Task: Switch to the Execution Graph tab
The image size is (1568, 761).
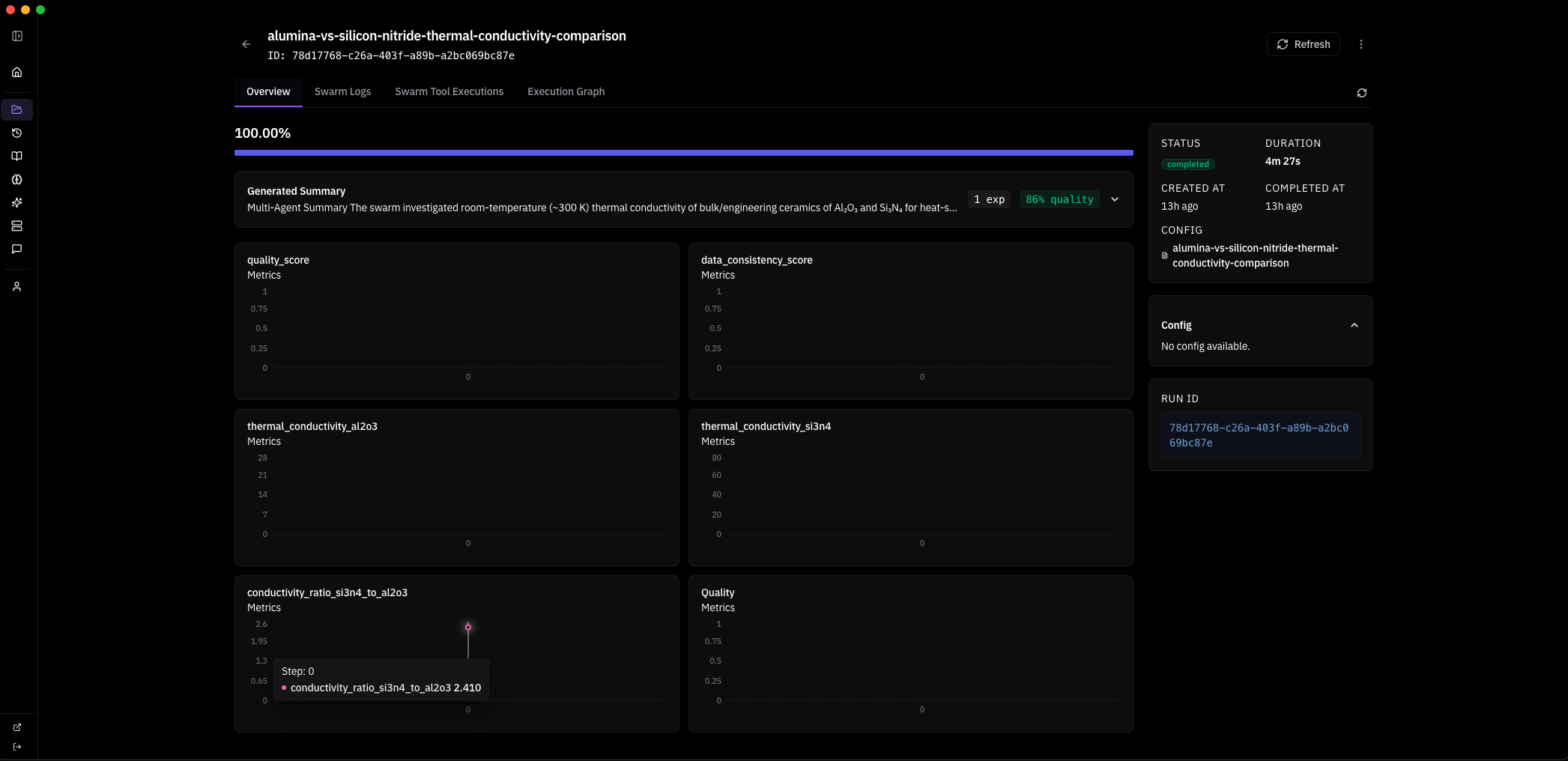Action: 566,91
